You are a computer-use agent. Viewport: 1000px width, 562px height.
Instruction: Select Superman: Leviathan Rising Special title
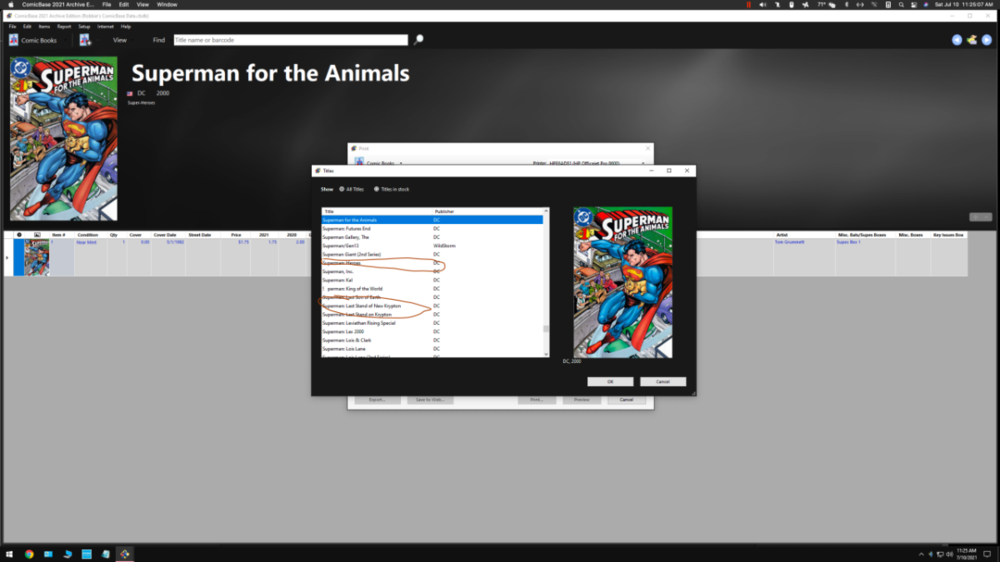point(432,323)
